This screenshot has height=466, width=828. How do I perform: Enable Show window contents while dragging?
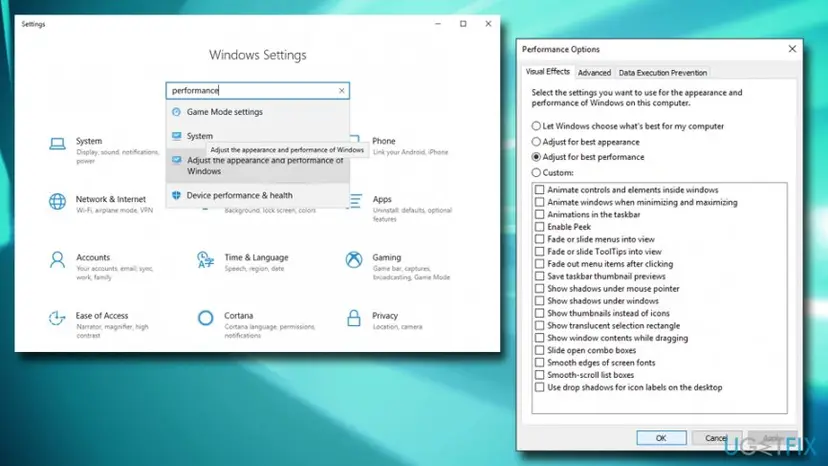tap(539, 338)
